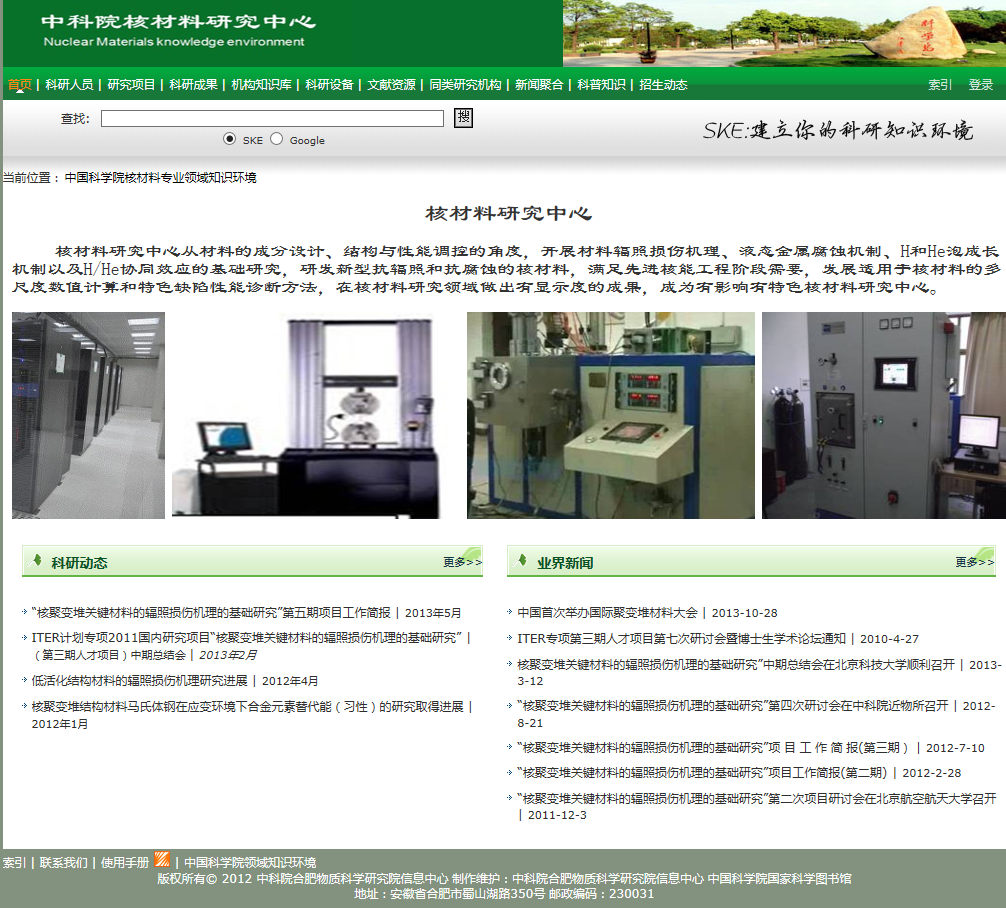
Task: Go to 首页 in navigation bar
Action: 20,85
